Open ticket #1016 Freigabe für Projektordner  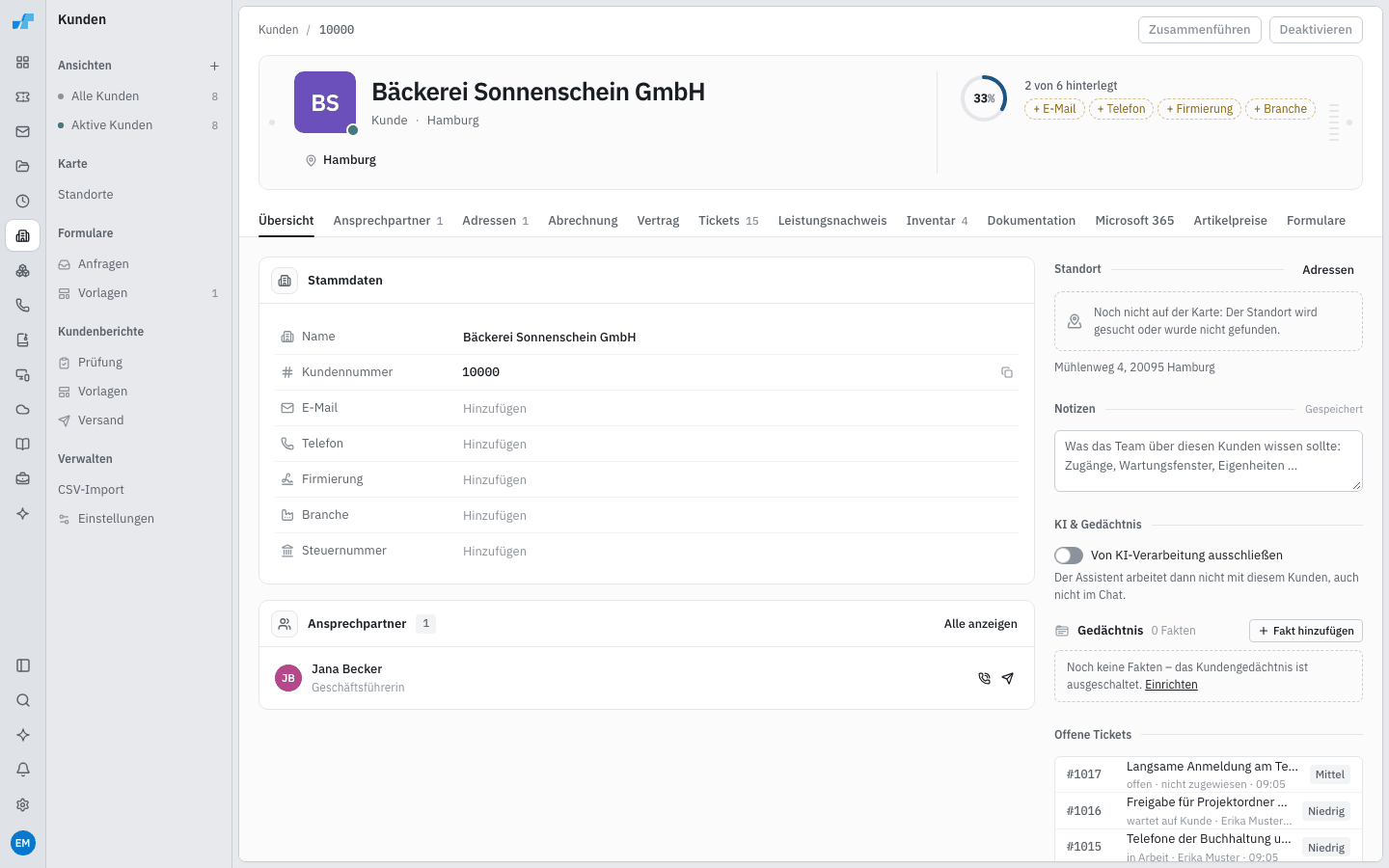(x=1208, y=811)
